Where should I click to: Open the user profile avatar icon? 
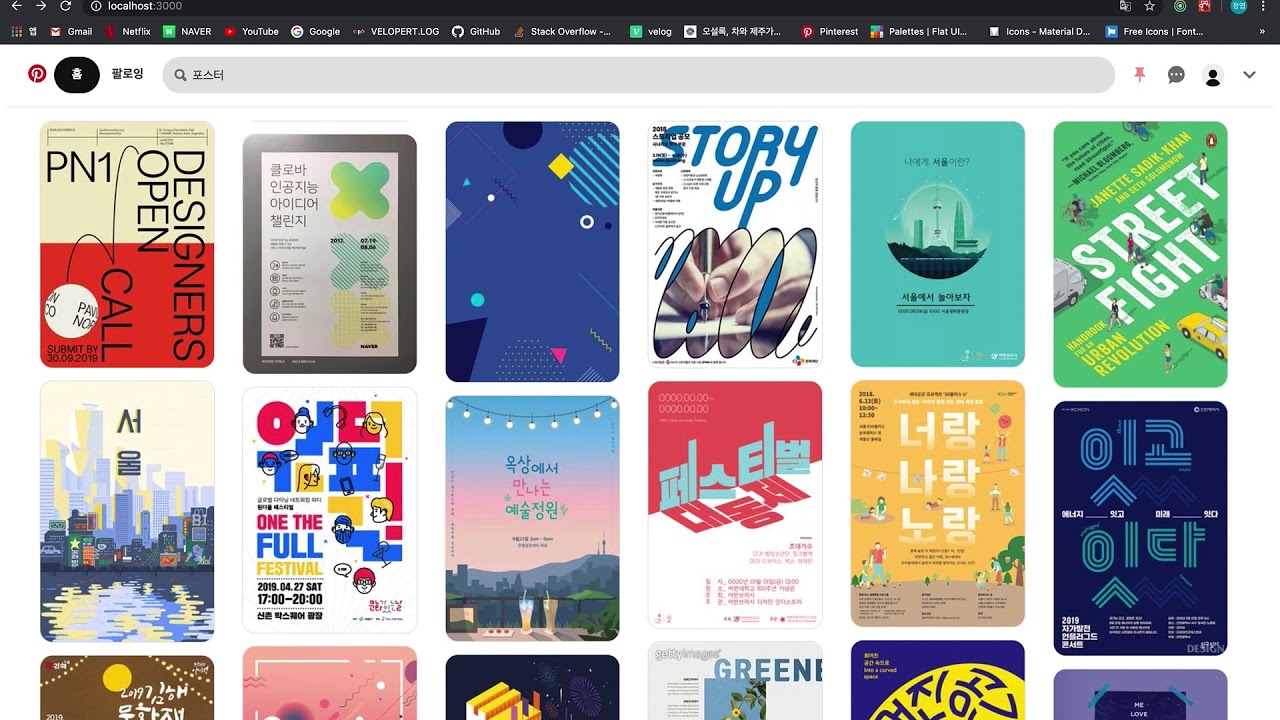(x=1213, y=76)
